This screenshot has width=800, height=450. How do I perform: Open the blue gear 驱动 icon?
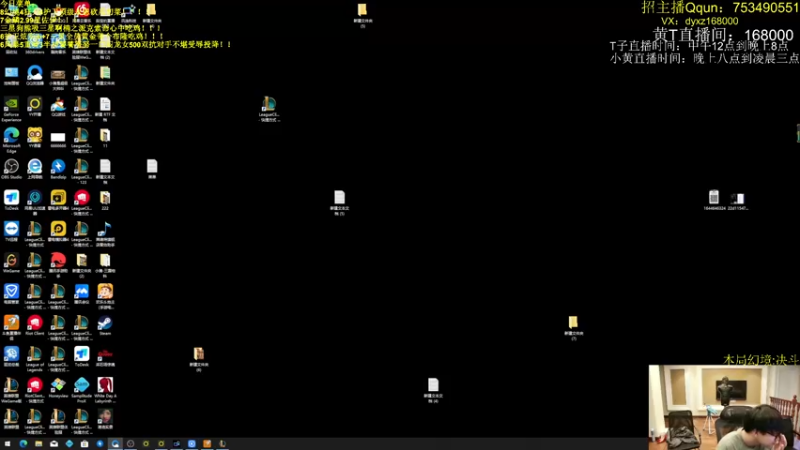pyautogui.click(x=11, y=356)
